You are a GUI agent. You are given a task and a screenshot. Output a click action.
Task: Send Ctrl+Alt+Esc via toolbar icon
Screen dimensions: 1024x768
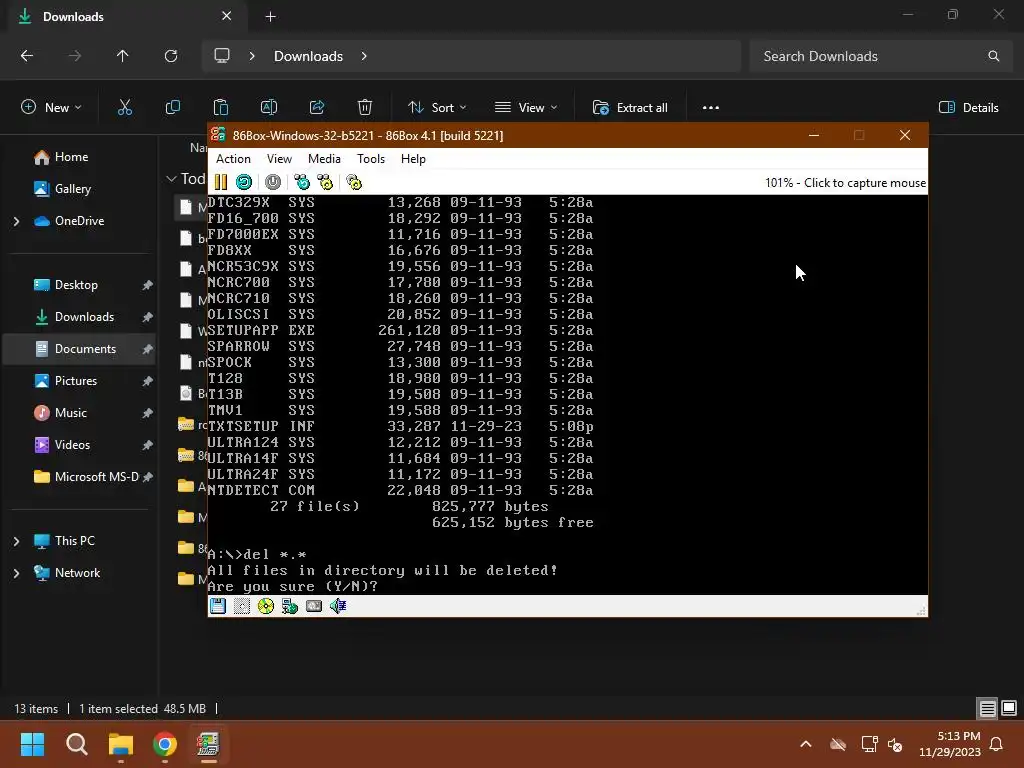point(325,182)
